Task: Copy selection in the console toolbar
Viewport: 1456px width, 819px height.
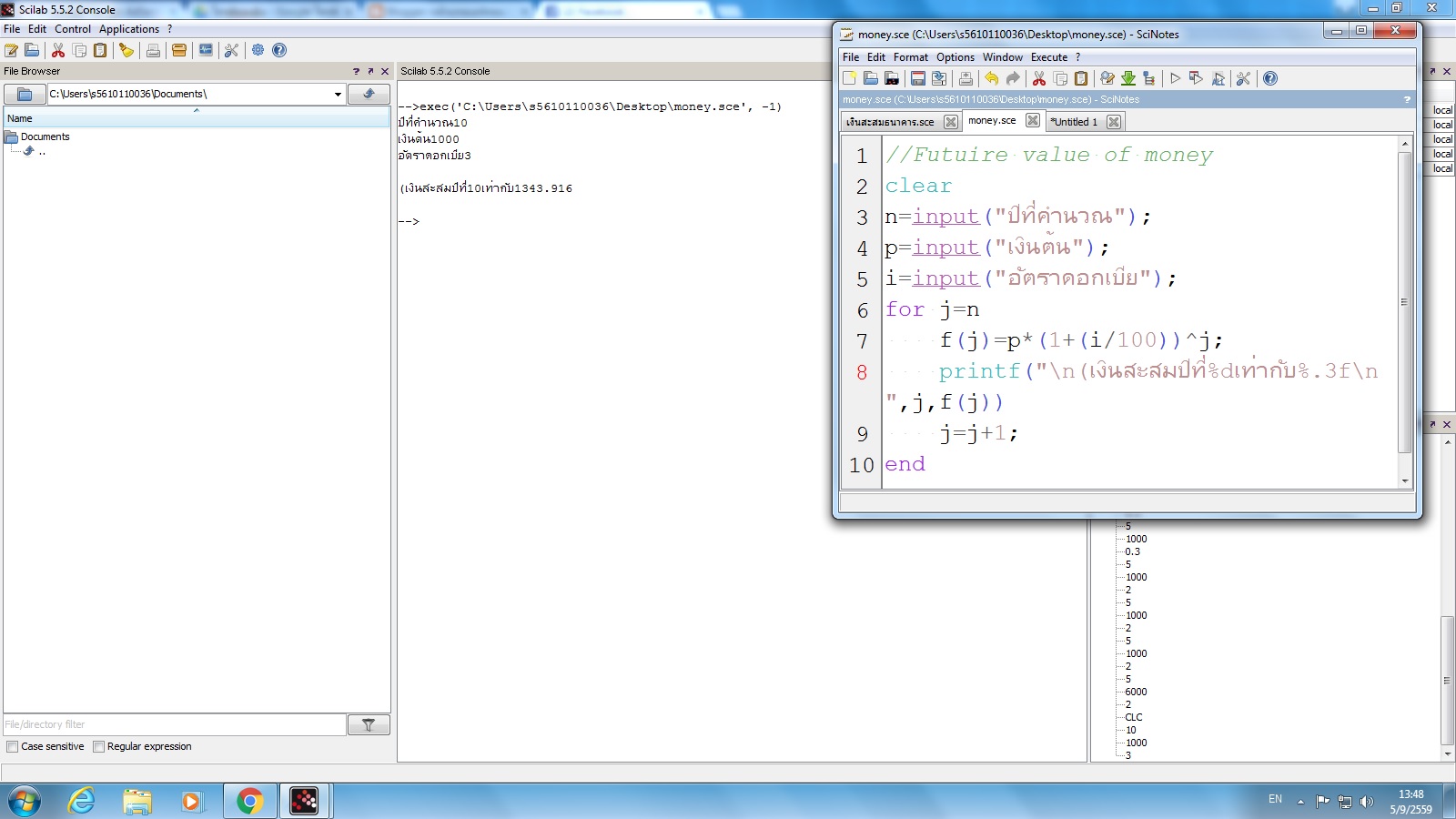Action: [79, 50]
